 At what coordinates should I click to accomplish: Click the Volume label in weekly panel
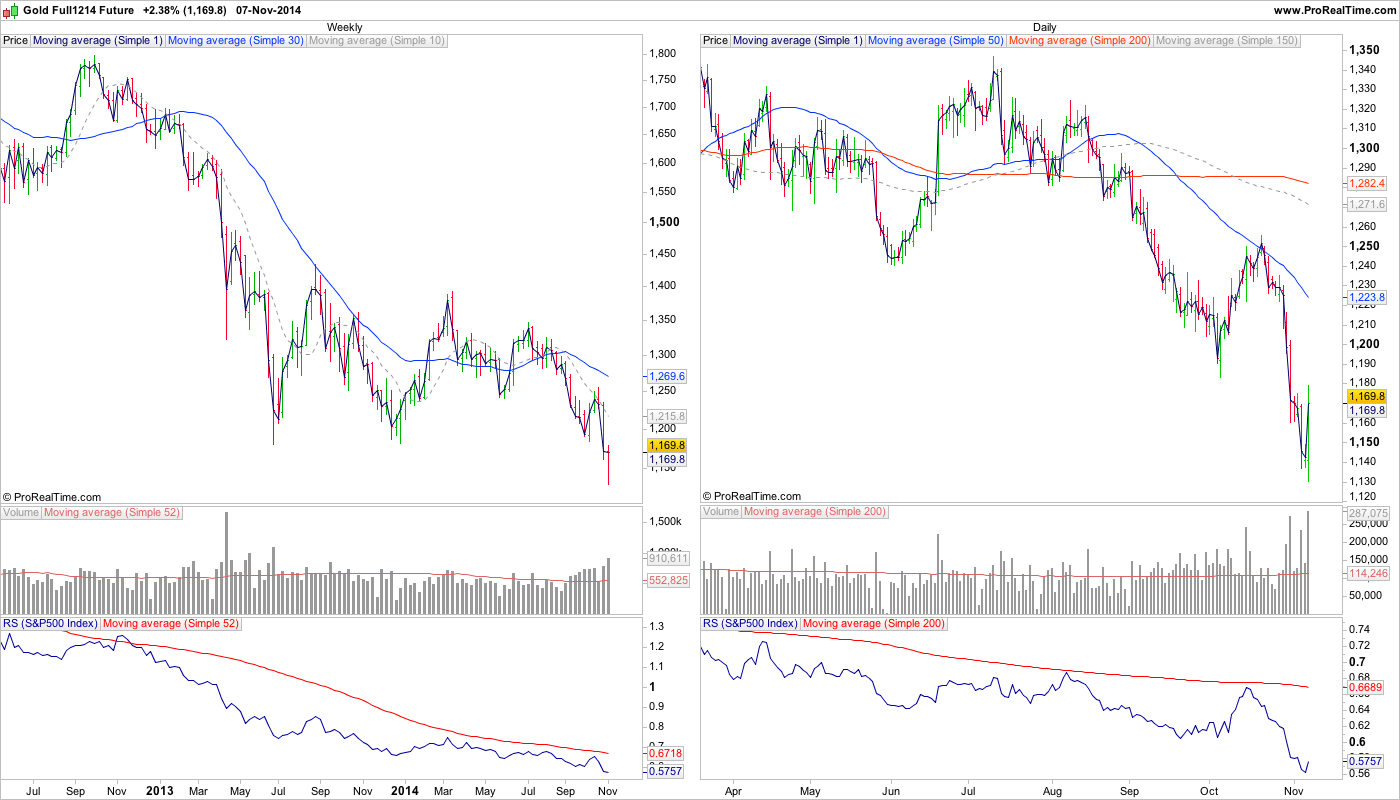(x=21, y=512)
